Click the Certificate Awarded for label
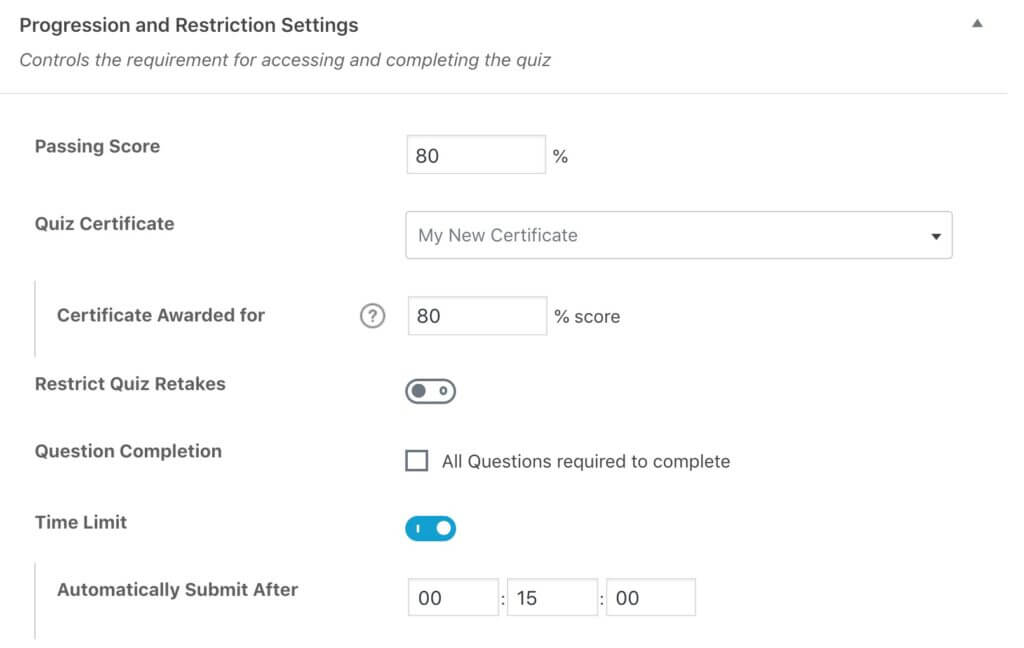This screenshot has width=1024, height=648. pyautogui.click(x=161, y=315)
